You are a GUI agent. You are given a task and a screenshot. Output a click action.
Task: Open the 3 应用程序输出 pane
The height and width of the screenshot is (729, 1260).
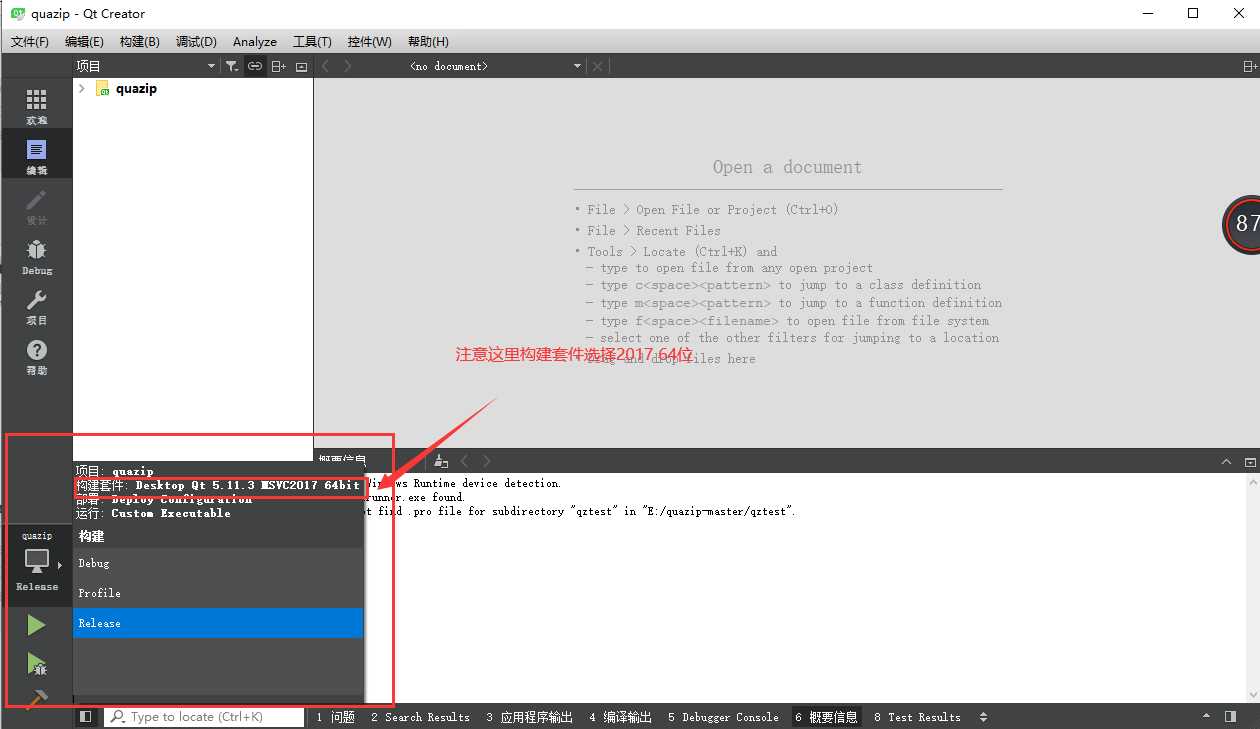coord(530,717)
